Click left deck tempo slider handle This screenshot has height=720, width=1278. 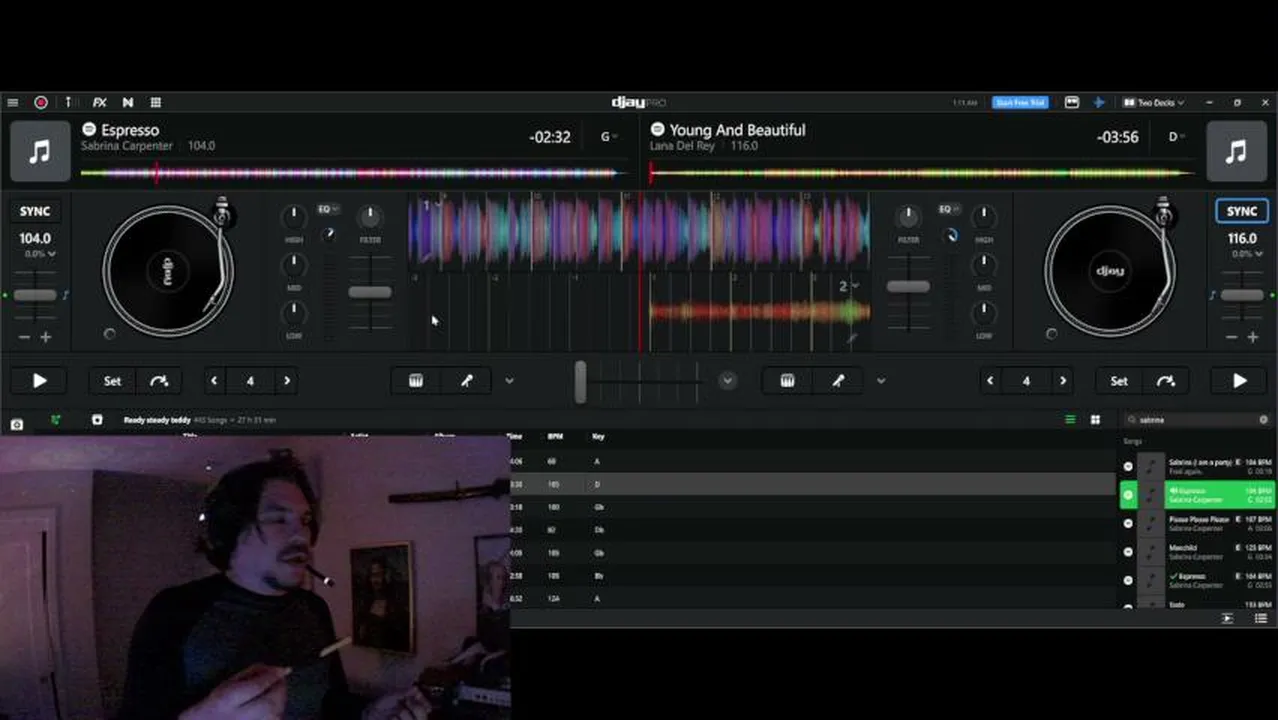(x=35, y=295)
